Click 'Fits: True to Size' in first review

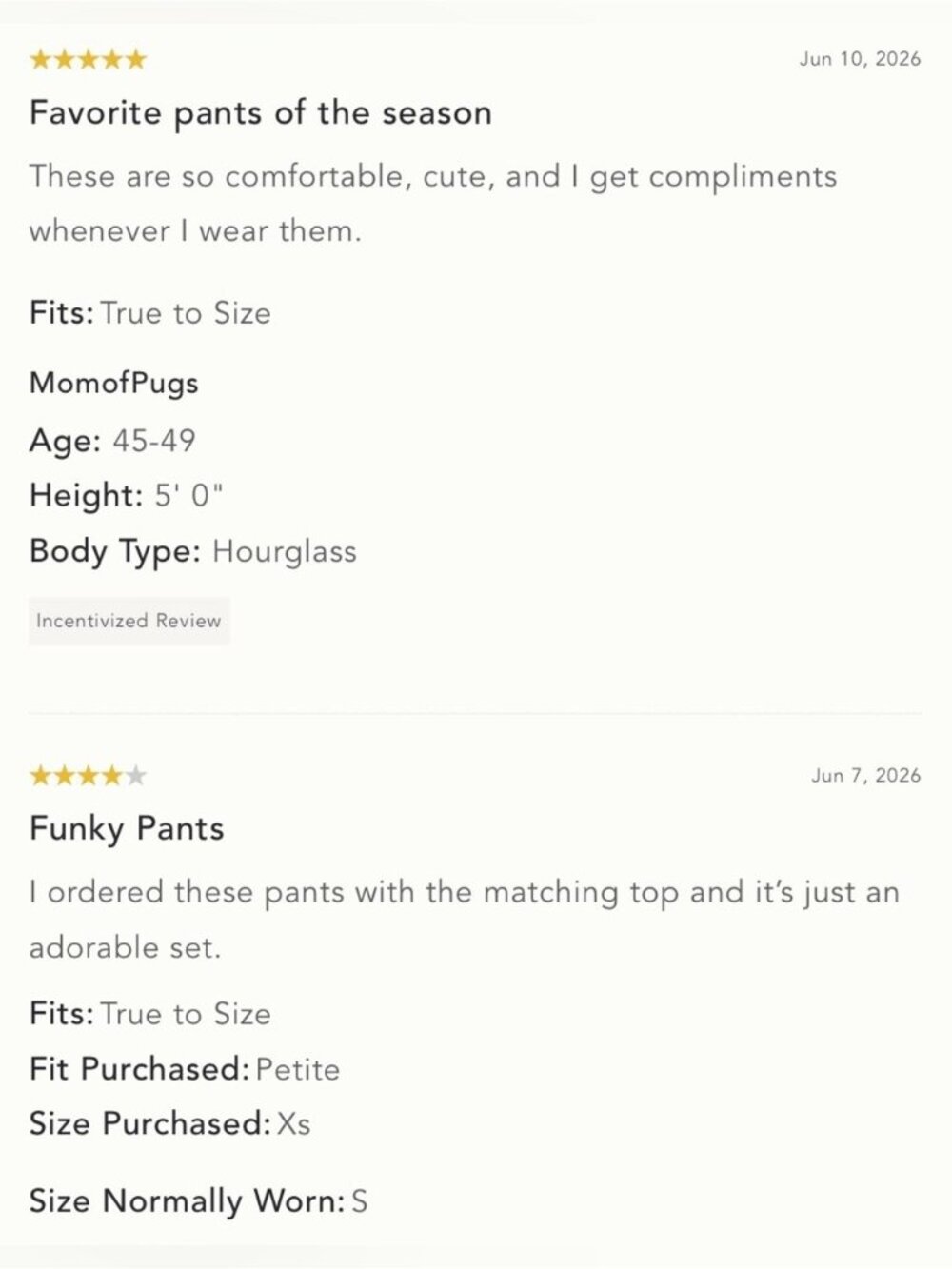click(150, 313)
